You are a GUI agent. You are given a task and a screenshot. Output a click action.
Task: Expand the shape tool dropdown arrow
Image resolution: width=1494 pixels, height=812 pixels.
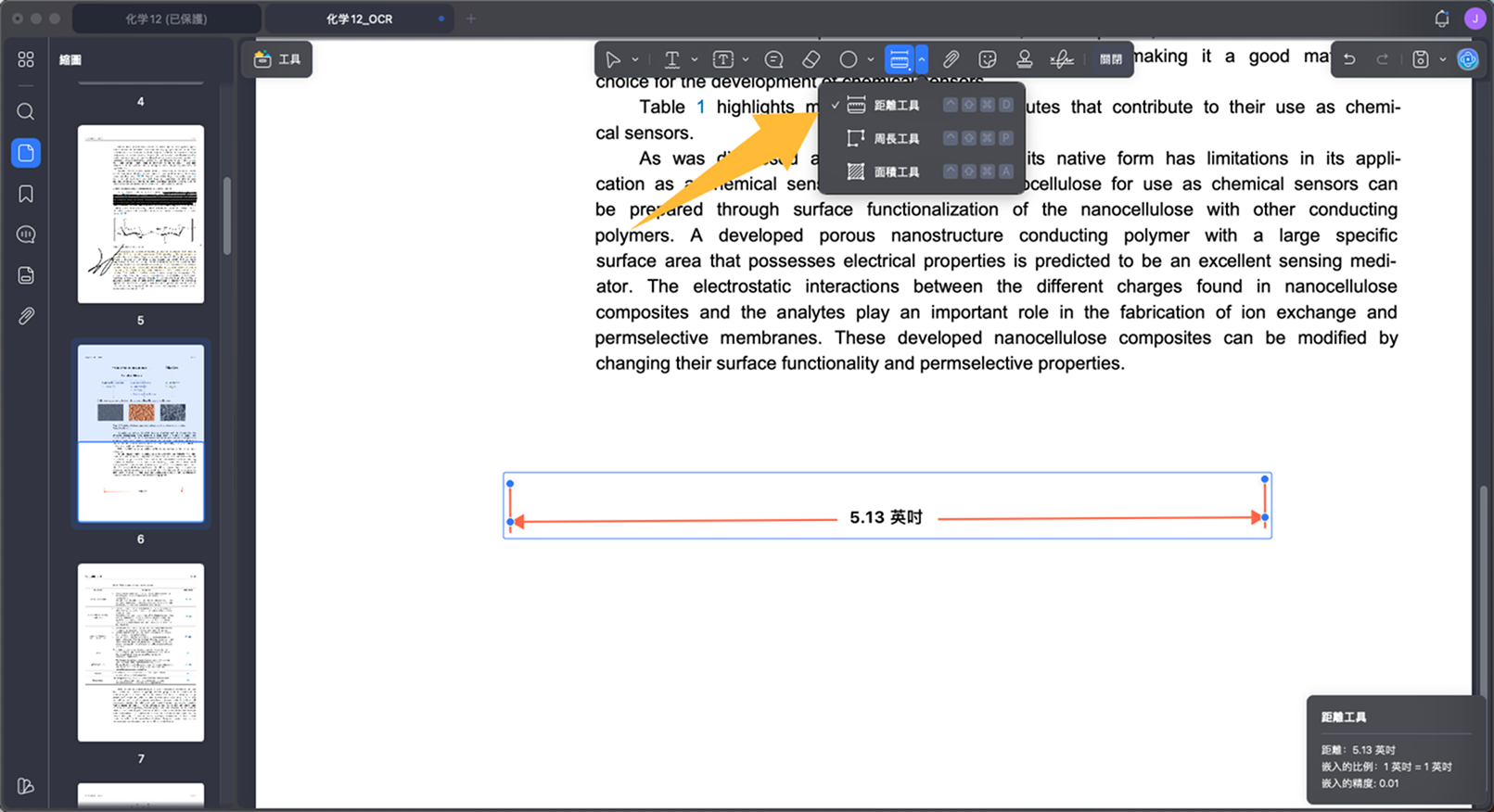coord(871,59)
